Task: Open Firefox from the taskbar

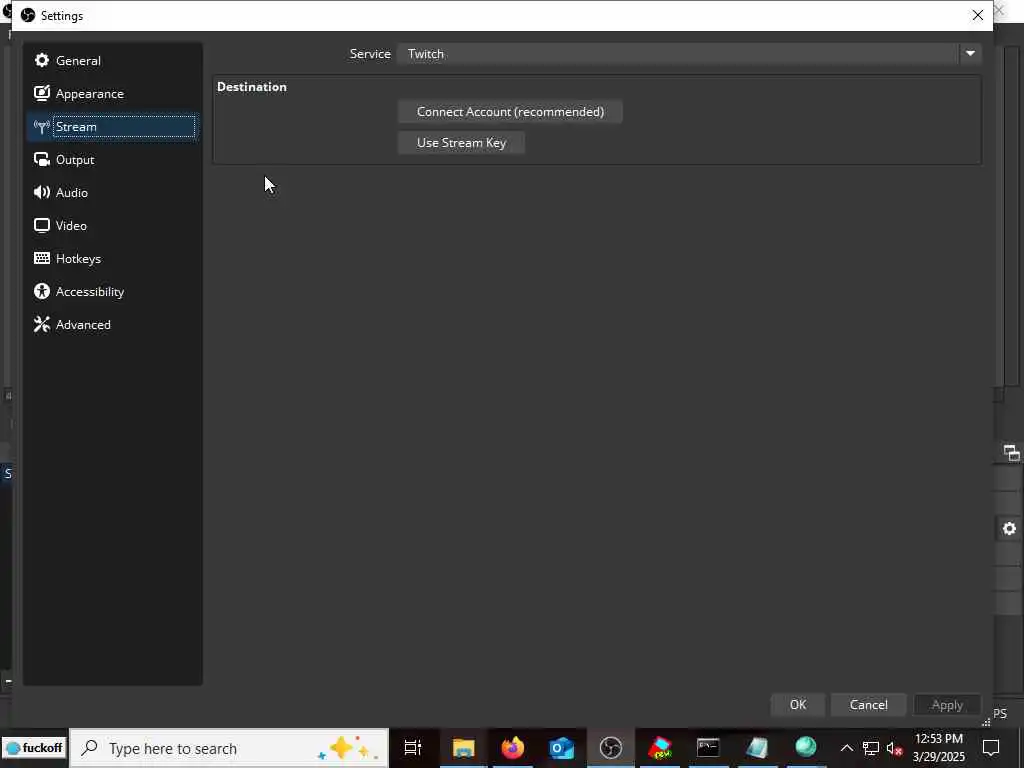Action: (x=513, y=748)
